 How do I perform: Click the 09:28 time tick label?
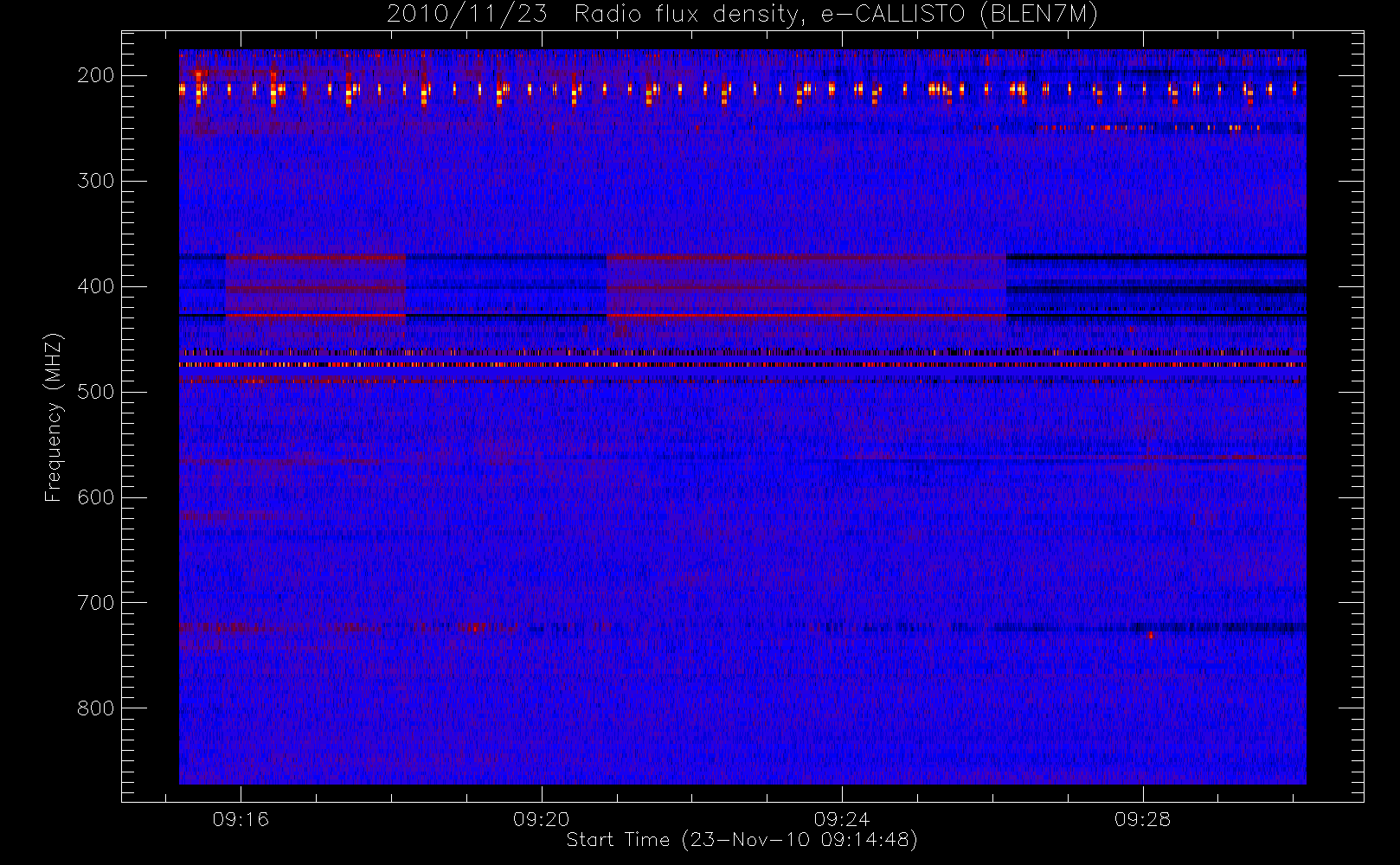point(1142,819)
